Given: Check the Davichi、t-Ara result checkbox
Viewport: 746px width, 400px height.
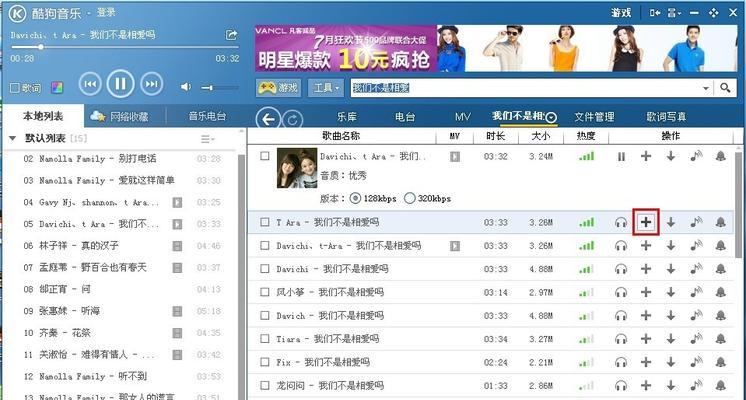Looking at the screenshot, I should pos(265,245).
